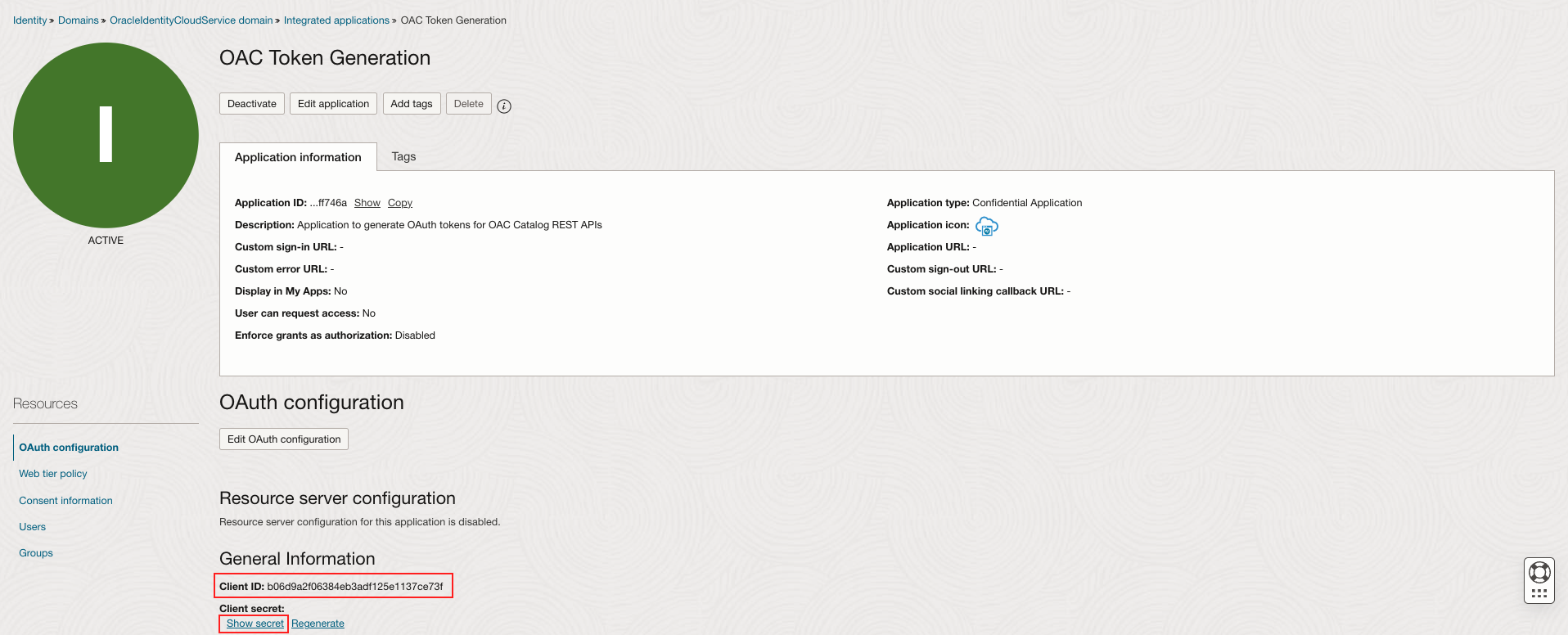Click the cloud application icon
This screenshot has height=635, width=1568.
[987, 226]
